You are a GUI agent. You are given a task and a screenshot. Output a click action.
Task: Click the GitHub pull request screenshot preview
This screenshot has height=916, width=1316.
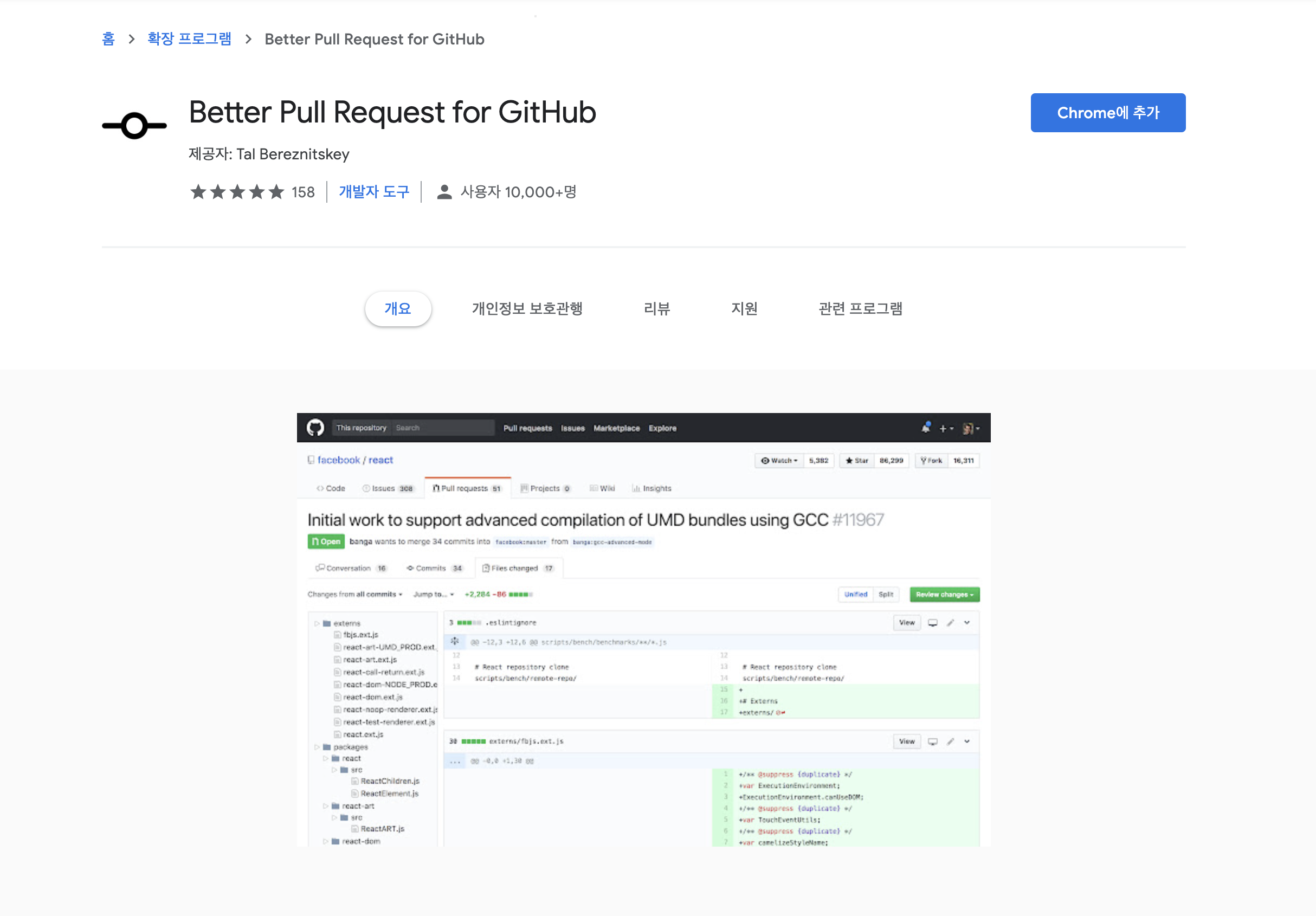pyautogui.click(x=643, y=629)
